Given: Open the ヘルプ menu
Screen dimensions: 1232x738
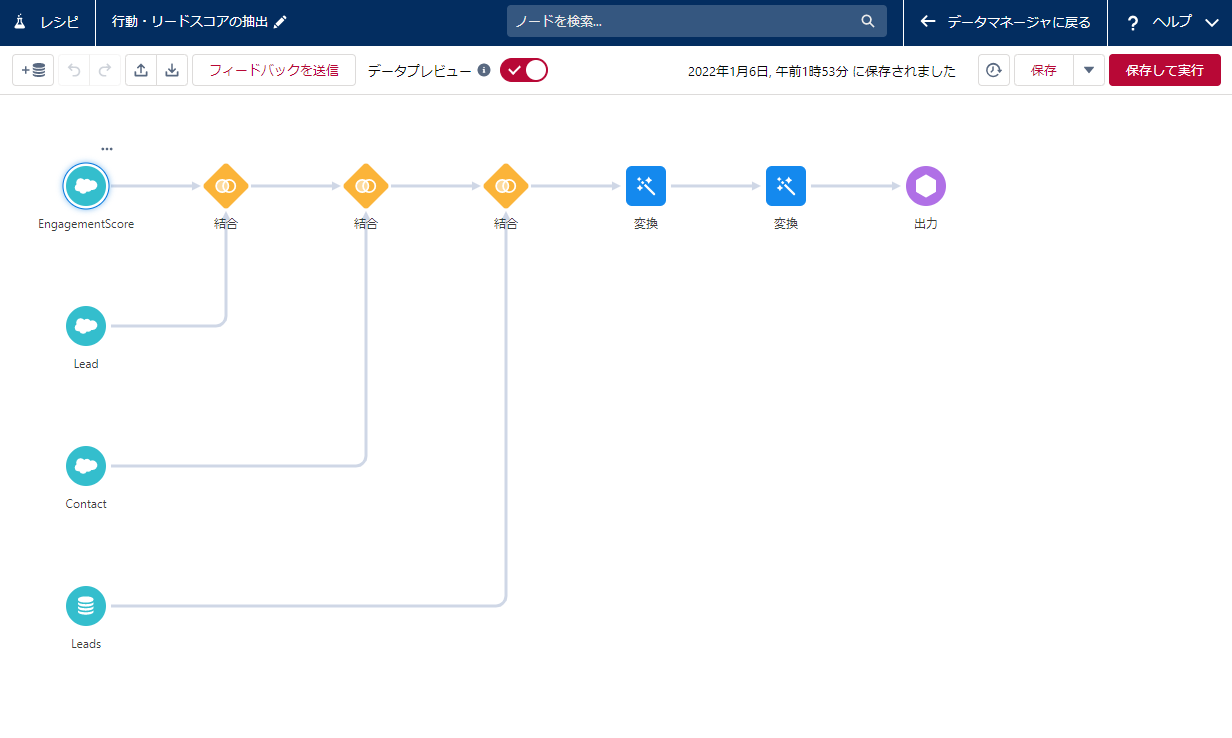Looking at the screenshot, I should click(x=1171, y=22).
